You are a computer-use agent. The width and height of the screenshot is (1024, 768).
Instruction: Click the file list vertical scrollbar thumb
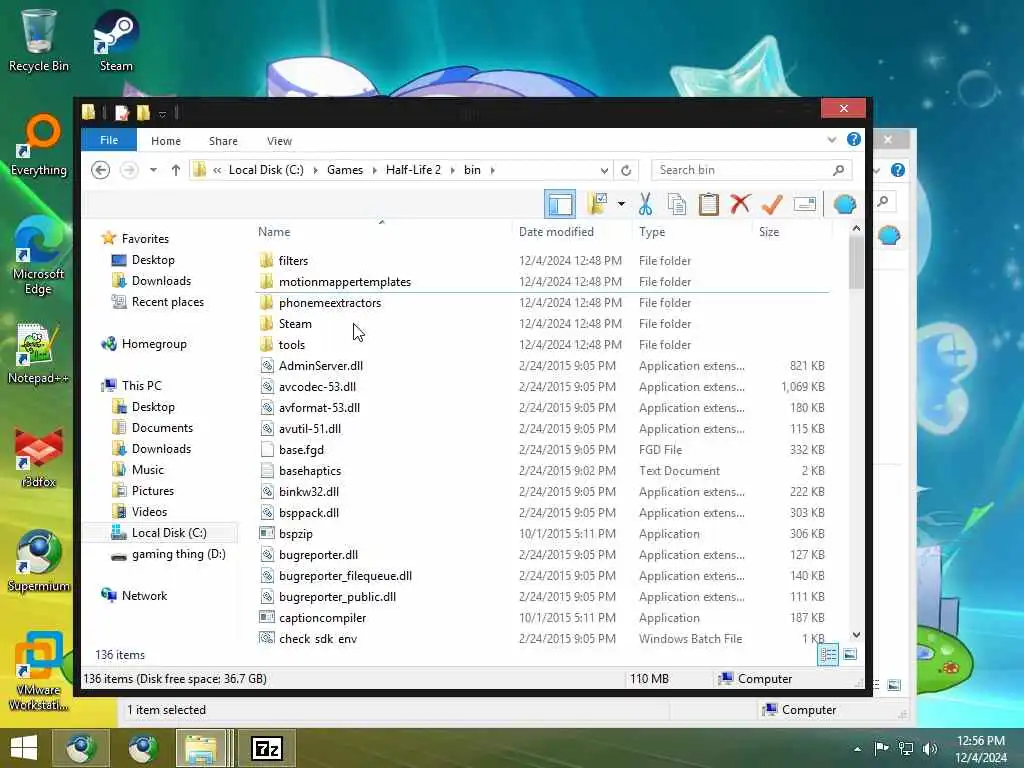(x=856, y=263)
